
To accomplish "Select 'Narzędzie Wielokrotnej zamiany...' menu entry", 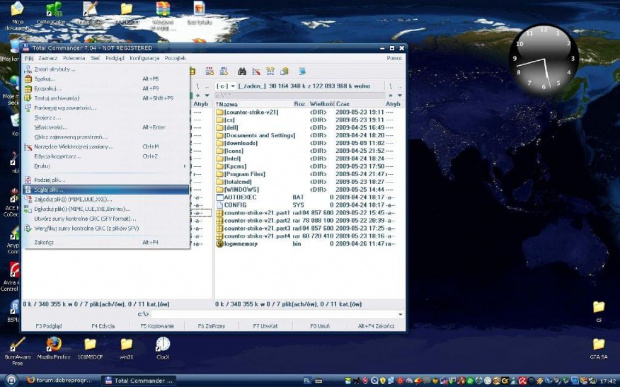I will [106, 147].
